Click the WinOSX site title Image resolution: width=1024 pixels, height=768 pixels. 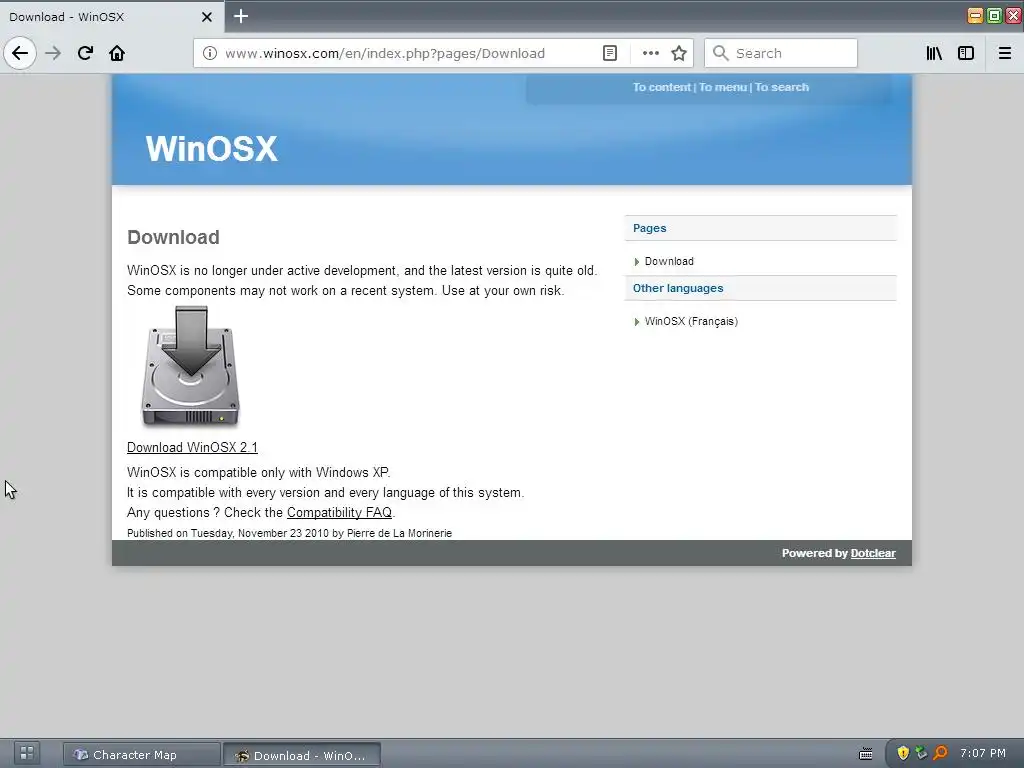(212, 148)
